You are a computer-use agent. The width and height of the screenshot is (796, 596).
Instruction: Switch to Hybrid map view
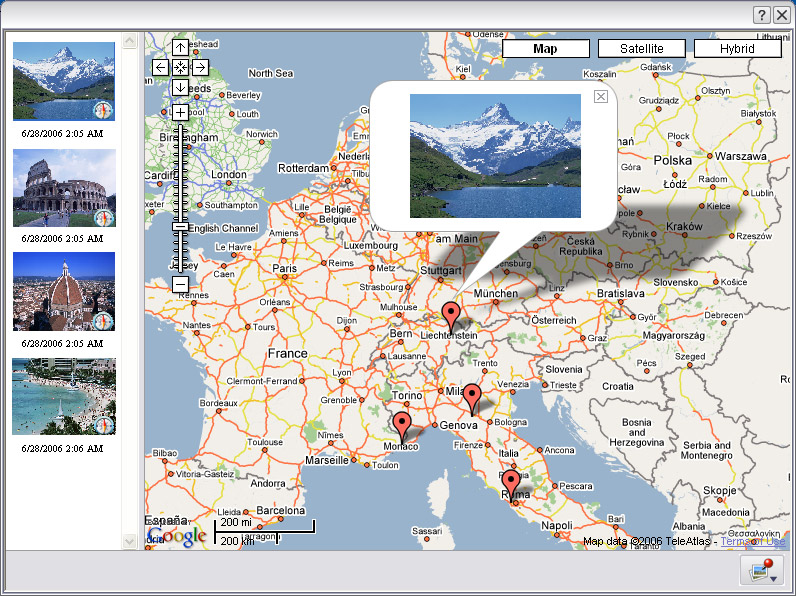737,48
